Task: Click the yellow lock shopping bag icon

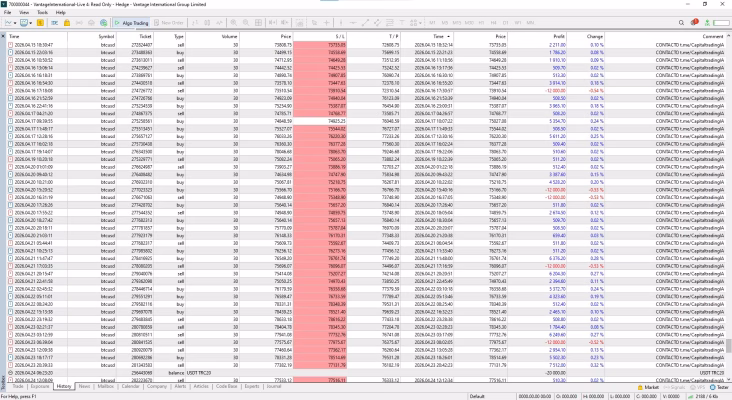Action: 67,22
